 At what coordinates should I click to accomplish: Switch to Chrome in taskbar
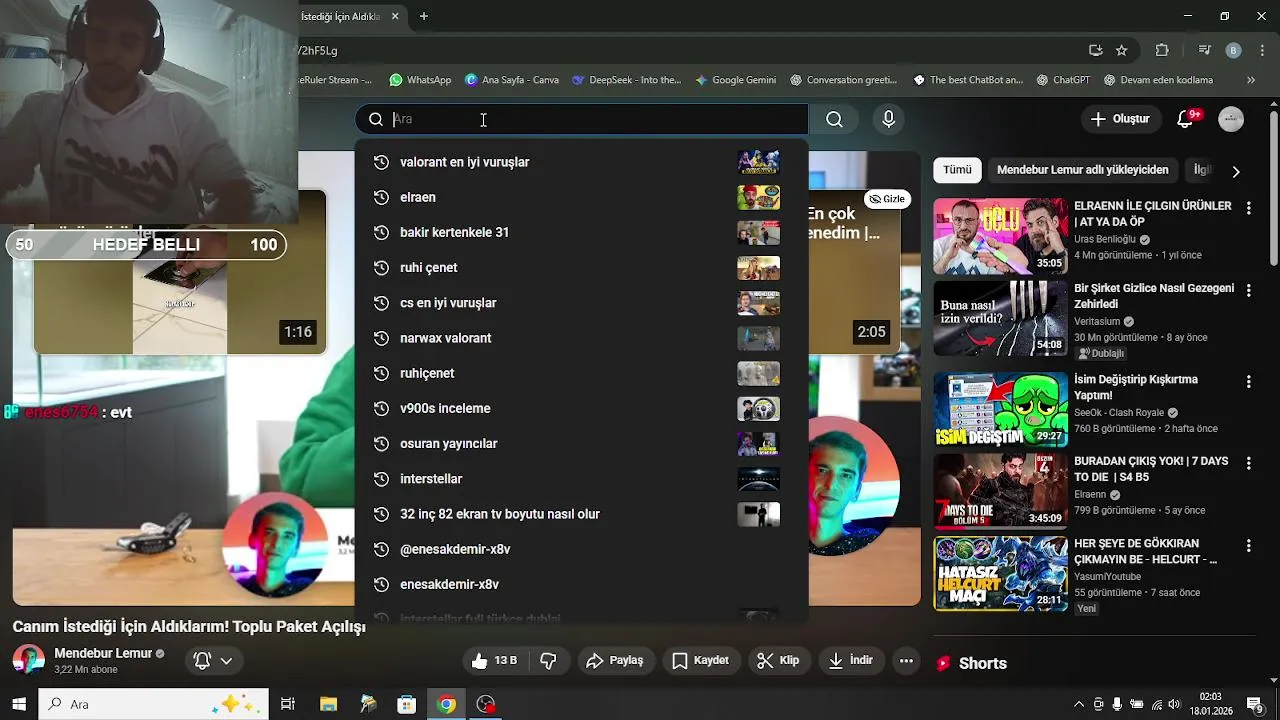(x=446, y=704)
